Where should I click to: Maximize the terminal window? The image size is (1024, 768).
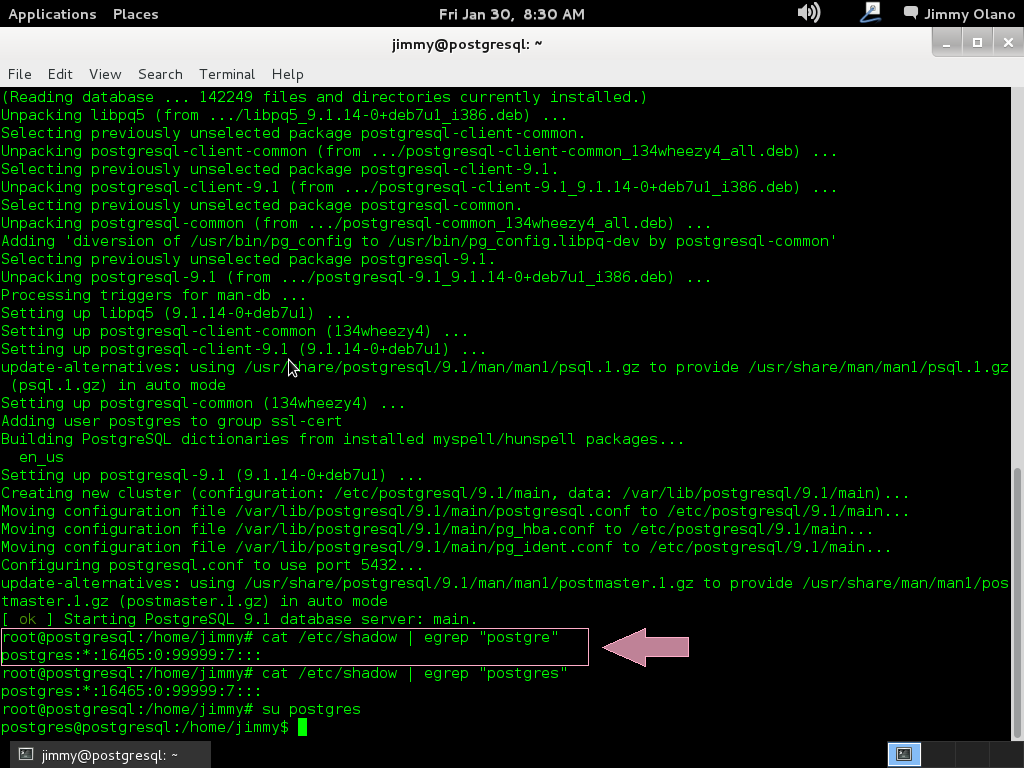[977, 42]
